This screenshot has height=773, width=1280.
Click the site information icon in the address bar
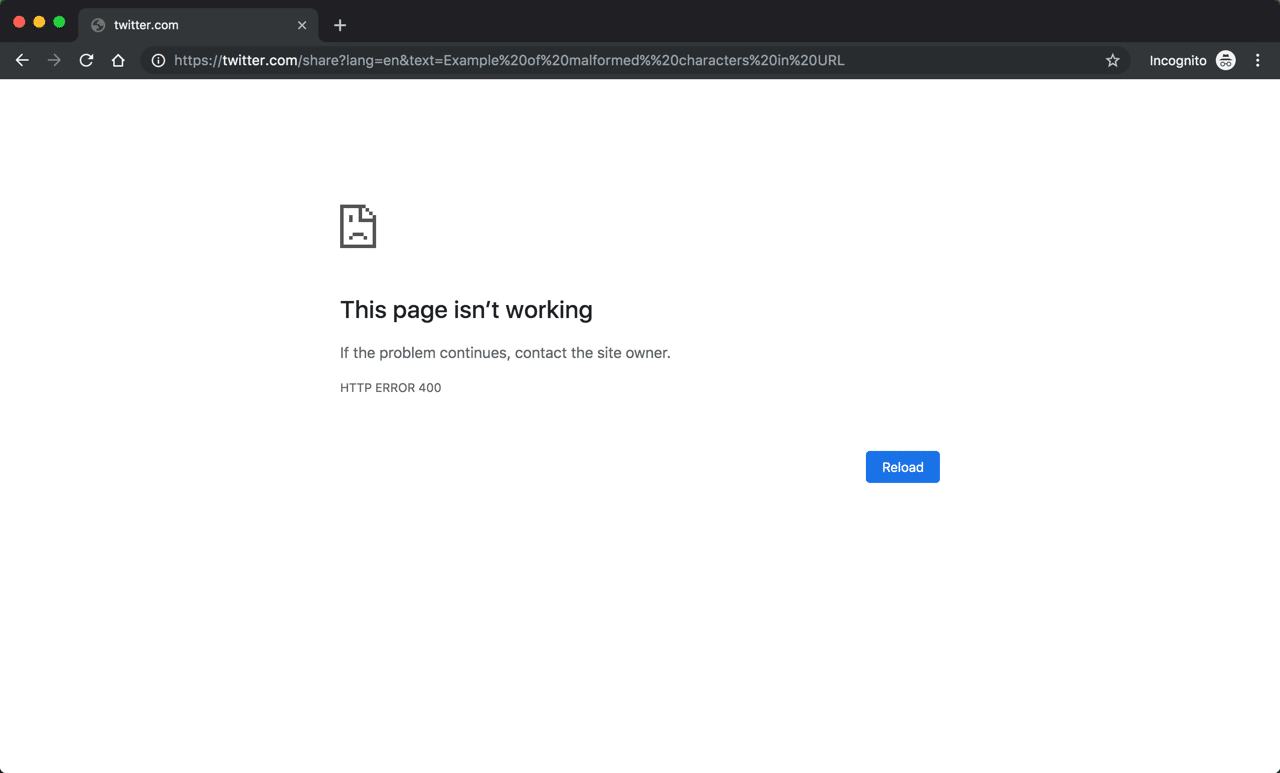(x=158, y=60)
